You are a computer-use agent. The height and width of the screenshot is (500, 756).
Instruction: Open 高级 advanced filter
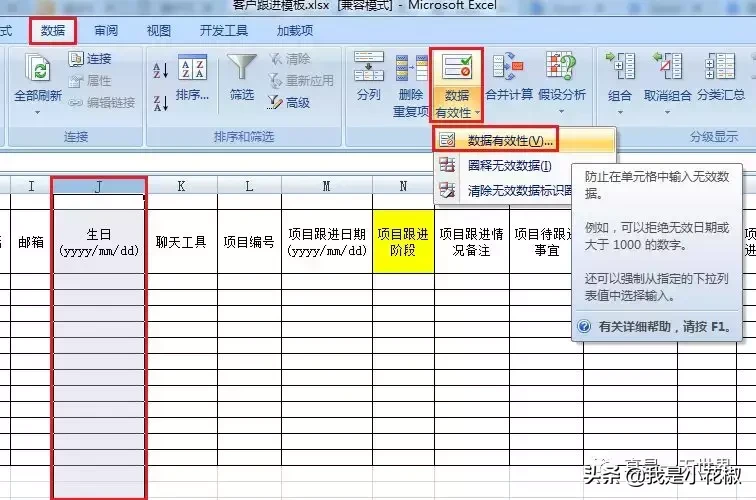[289, 102]
